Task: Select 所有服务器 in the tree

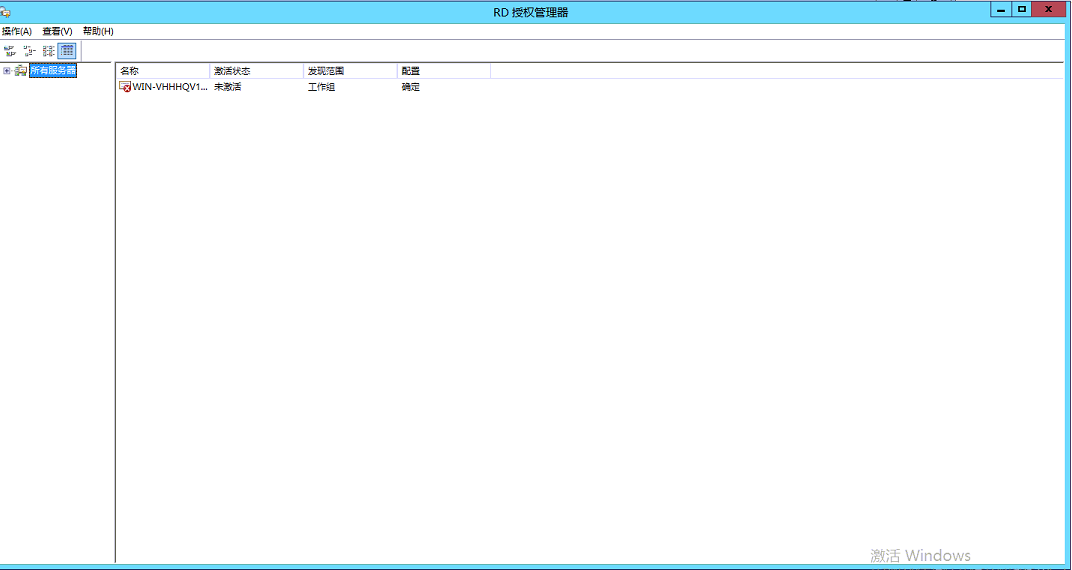Action: click(x=53, y=70)
